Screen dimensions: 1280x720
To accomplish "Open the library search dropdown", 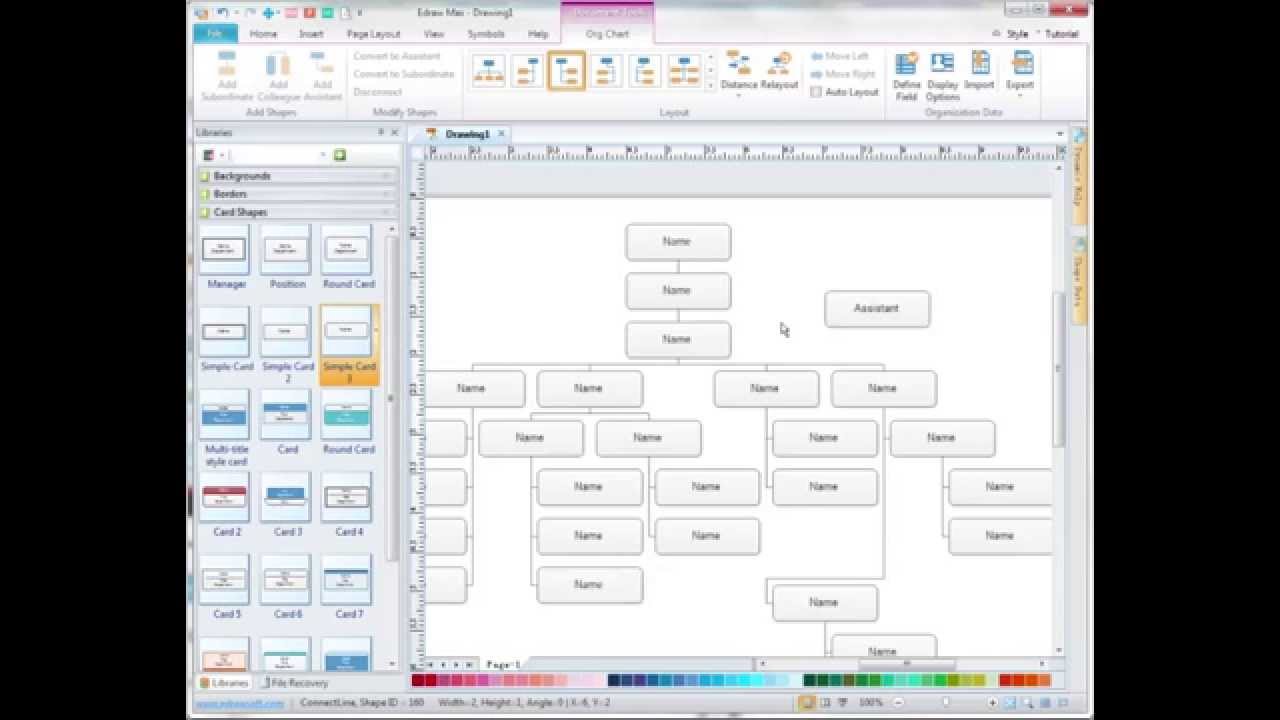I will [x=323, y=155].
